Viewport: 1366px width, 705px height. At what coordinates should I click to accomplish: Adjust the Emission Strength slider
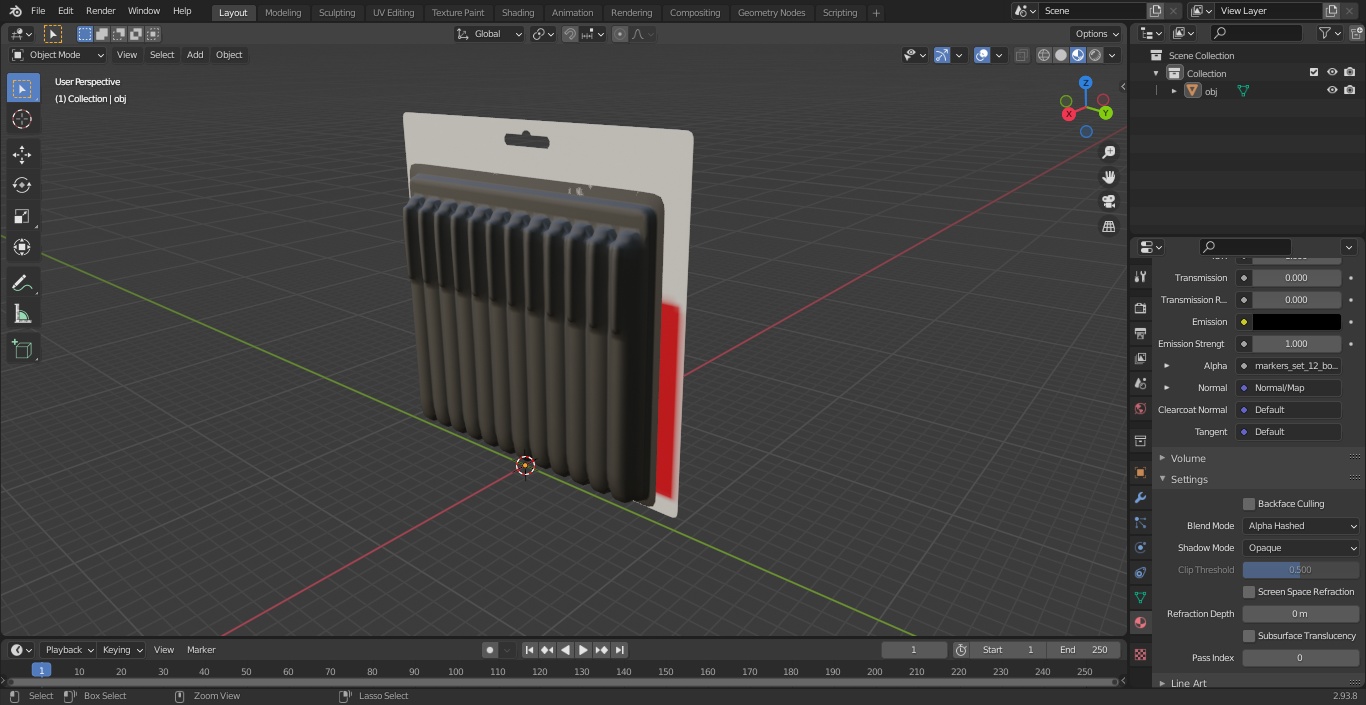coord(1296,344)
